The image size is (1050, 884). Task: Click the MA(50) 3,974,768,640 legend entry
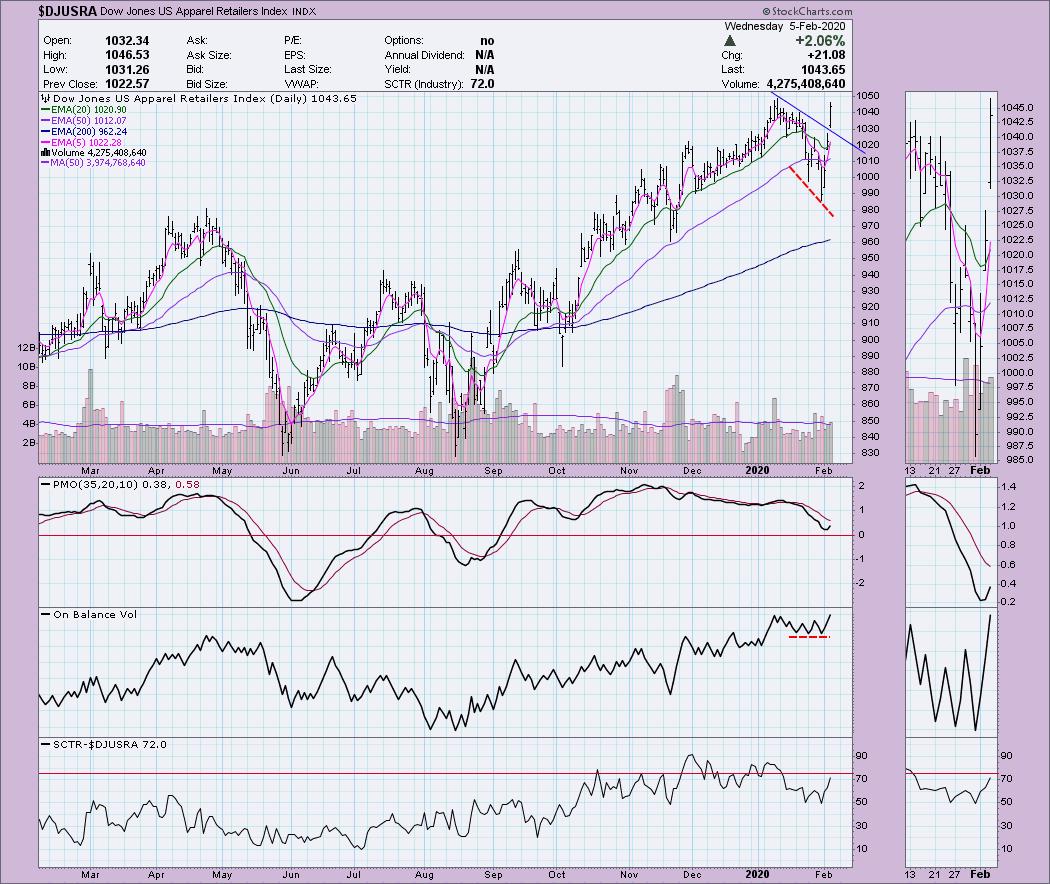(x=93, y=163)
